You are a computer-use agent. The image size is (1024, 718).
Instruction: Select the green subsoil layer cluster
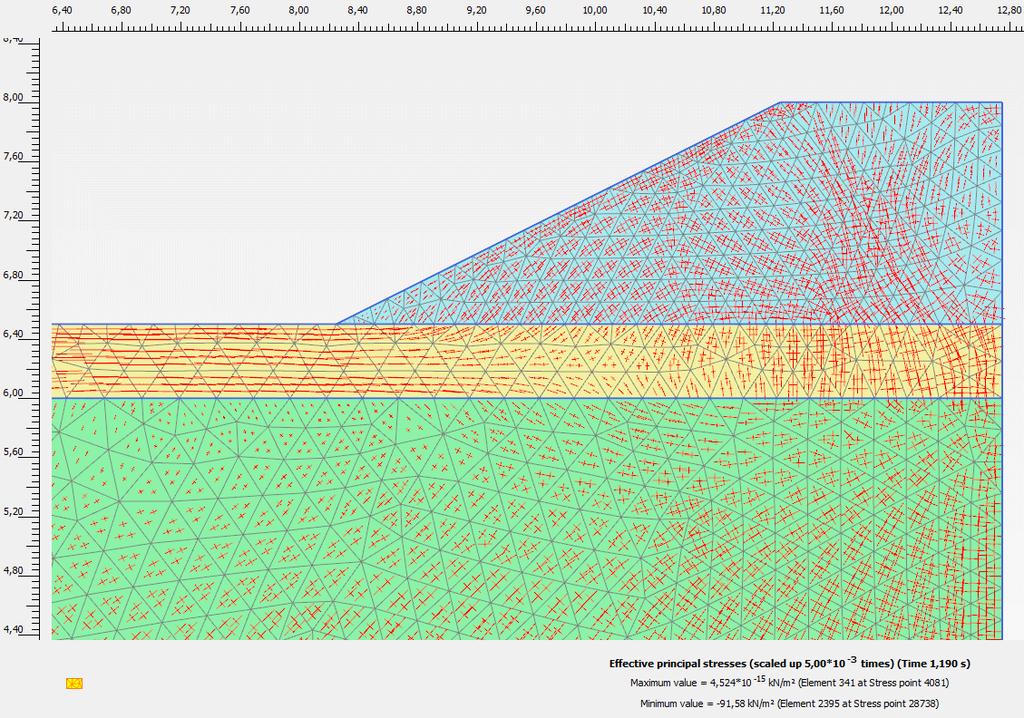coord(526,518)
